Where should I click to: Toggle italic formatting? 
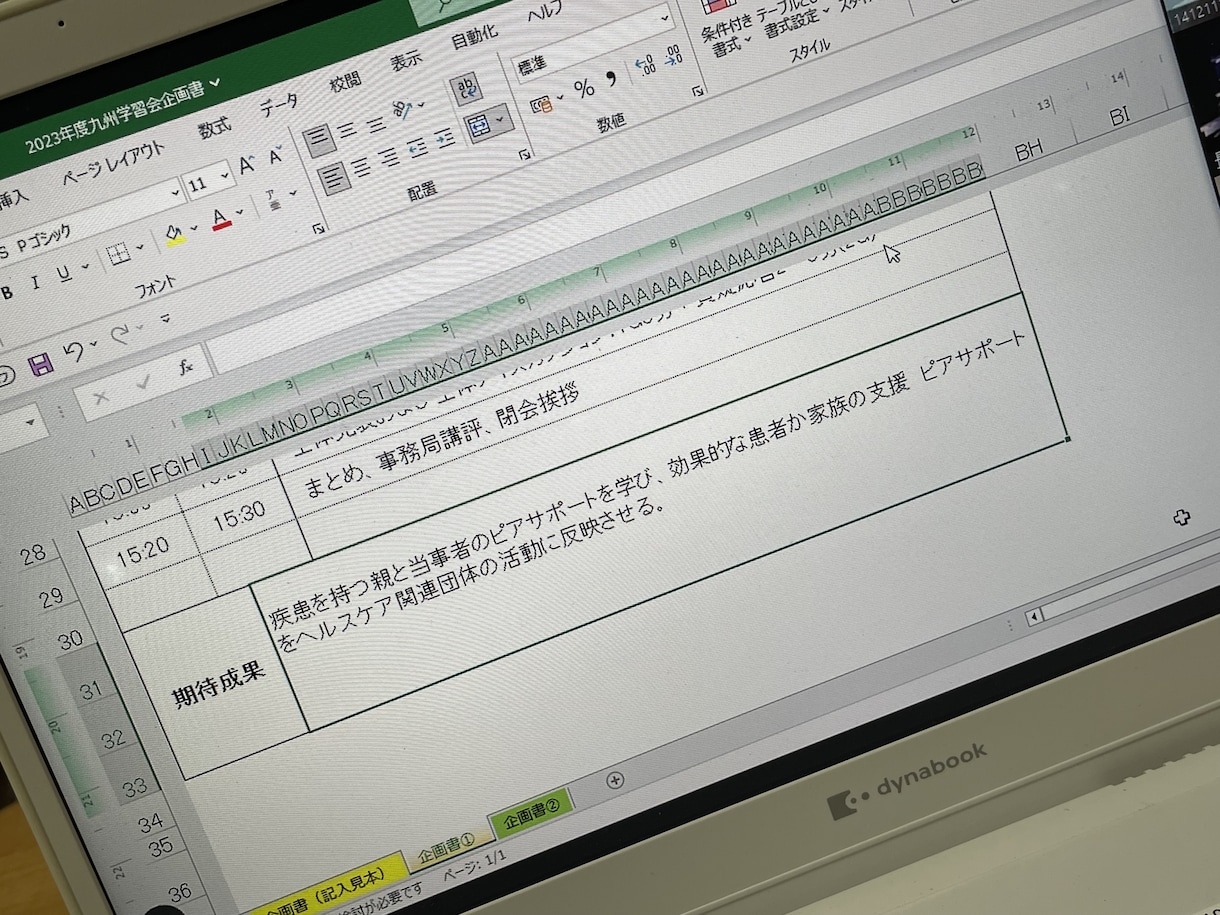coord(36,283)
